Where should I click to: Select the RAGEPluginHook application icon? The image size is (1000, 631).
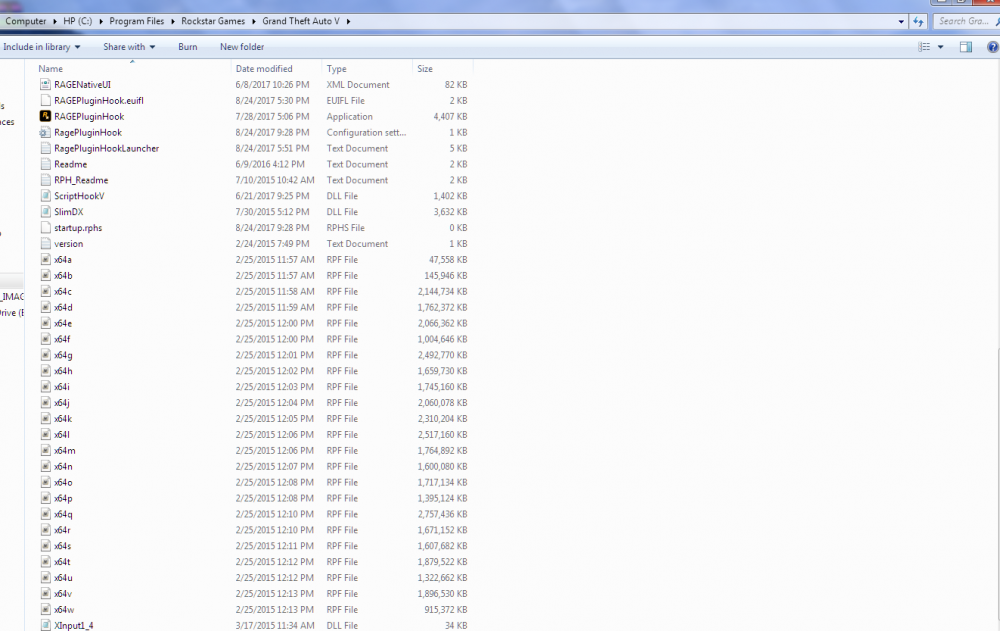pos(45,116)
